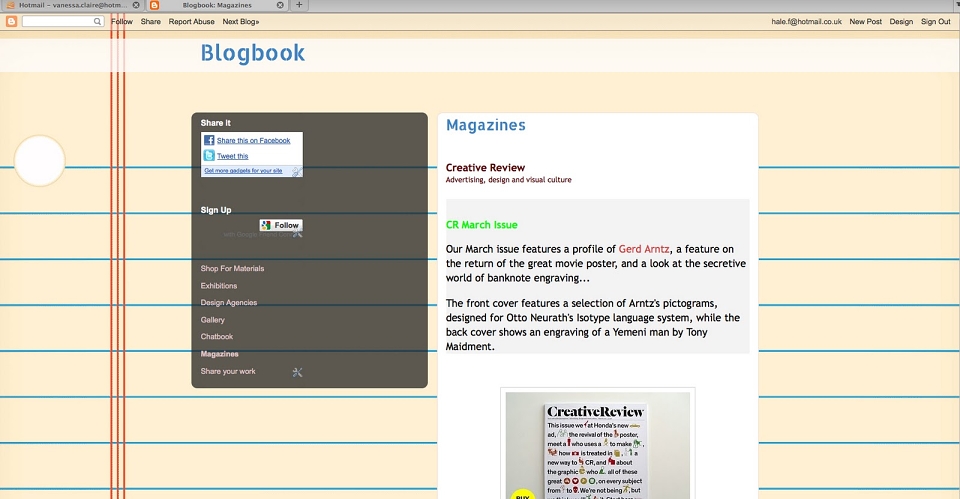Screen dimensions: 960x499
Task: Click the Sign Up widget heading
Action: (216, 210)
